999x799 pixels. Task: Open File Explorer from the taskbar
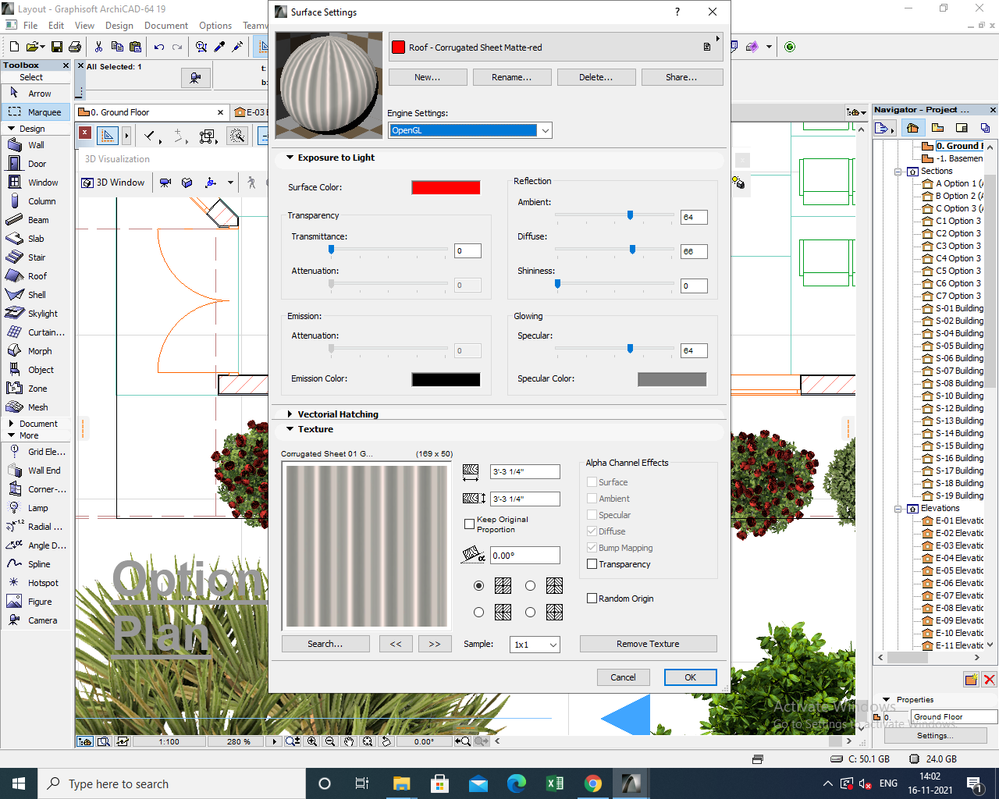(401, 783)
